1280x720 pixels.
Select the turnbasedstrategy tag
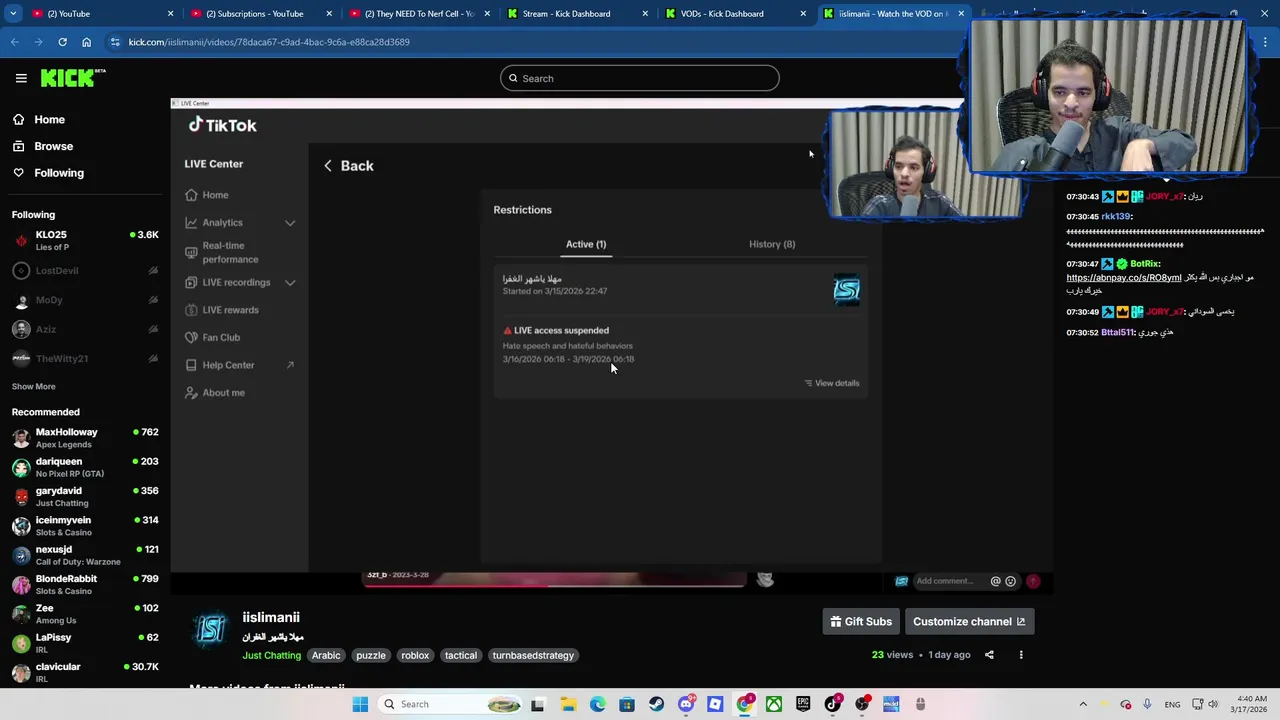(533, 656)
